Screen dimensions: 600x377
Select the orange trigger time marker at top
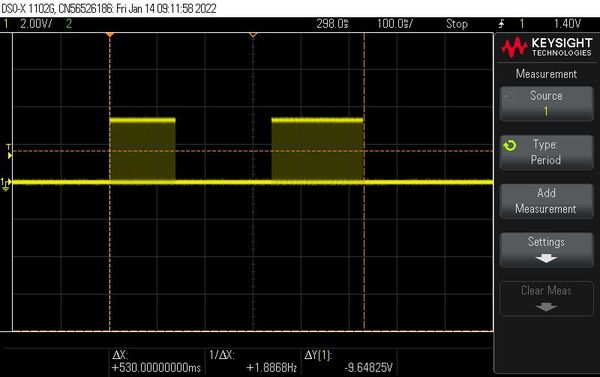click(x=110, y=35)
